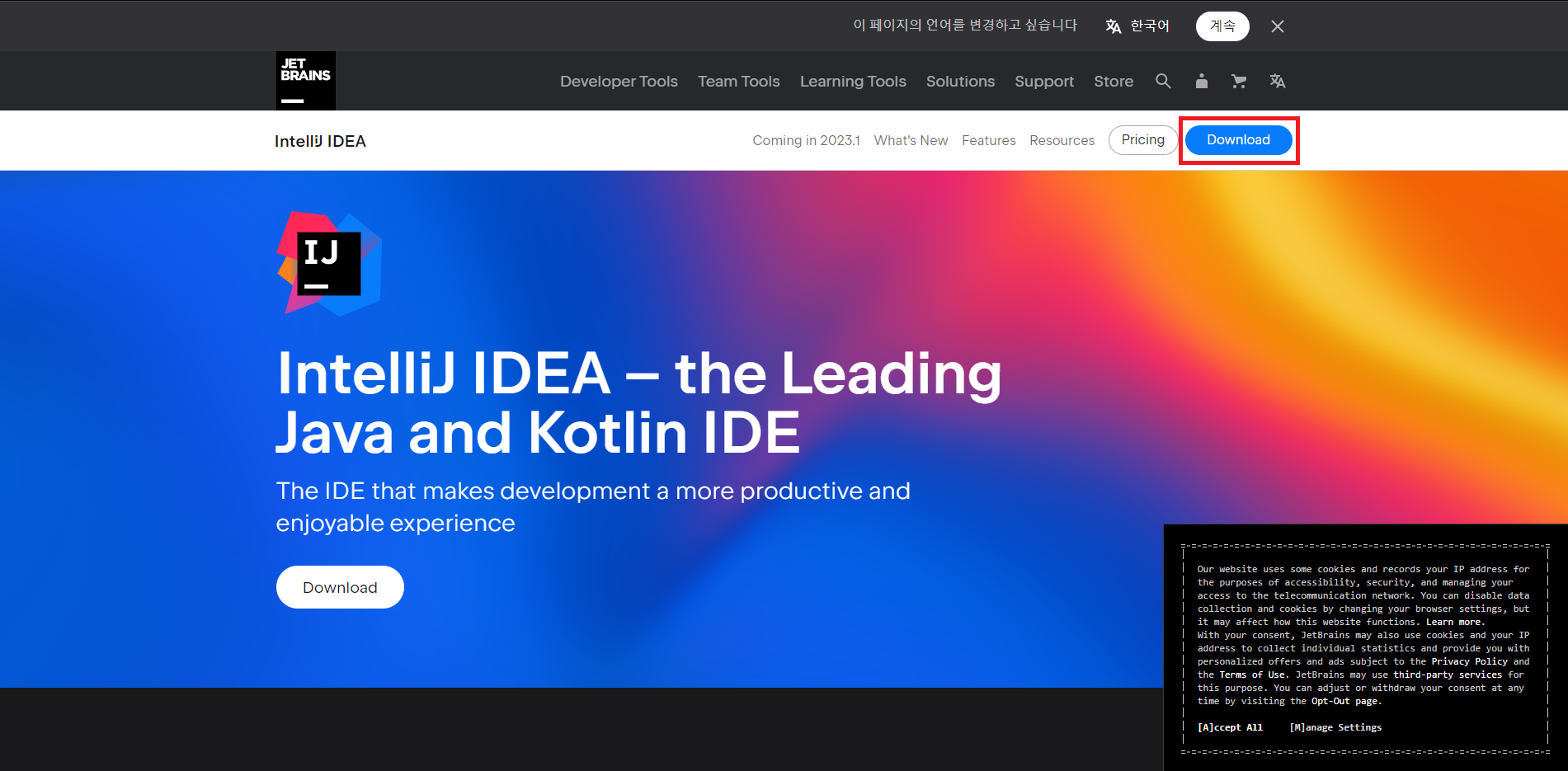Image resolution: width=1568 pixels, height=771 pixels.
Task: Click the JetBrains logo
Action: (x=306, y=81)
